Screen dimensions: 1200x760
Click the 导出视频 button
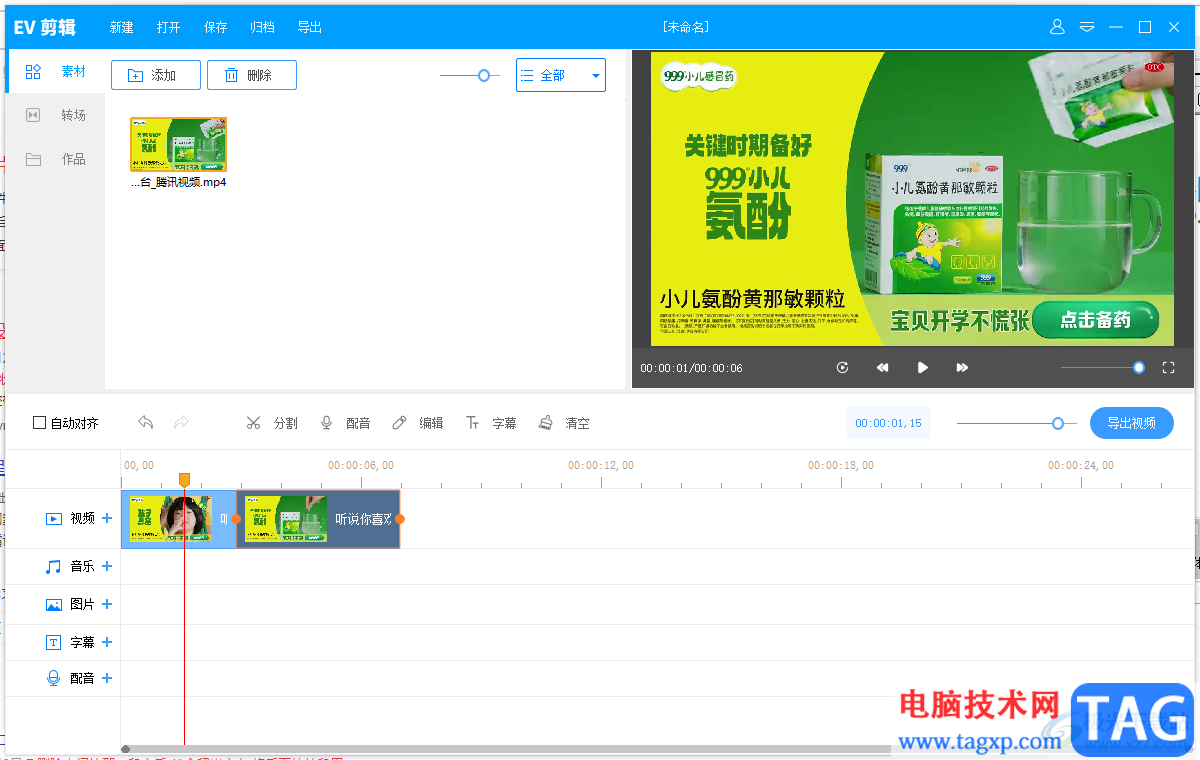(x=1132, y=423)
